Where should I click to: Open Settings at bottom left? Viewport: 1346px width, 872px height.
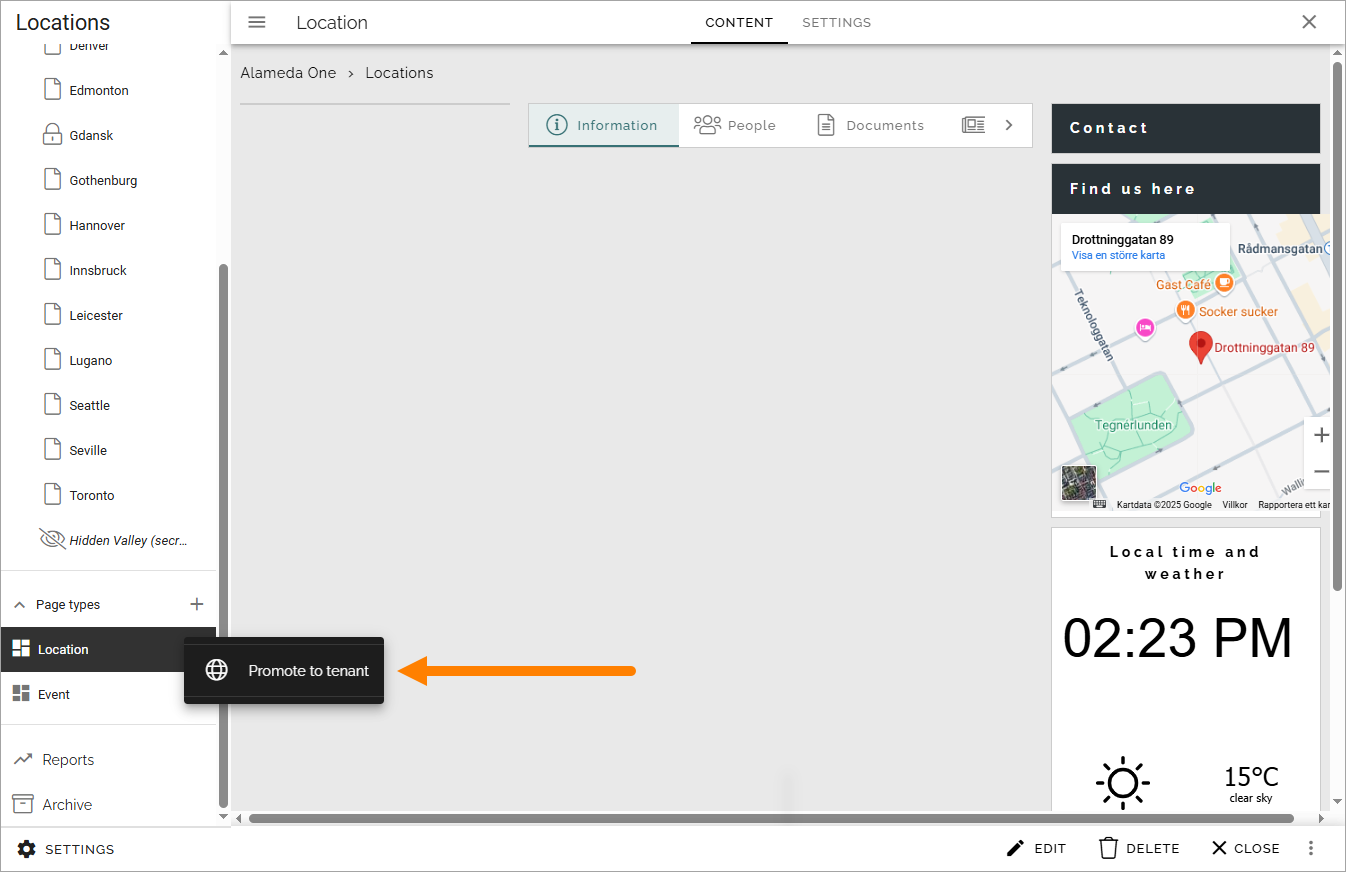[x=66, y=849]
